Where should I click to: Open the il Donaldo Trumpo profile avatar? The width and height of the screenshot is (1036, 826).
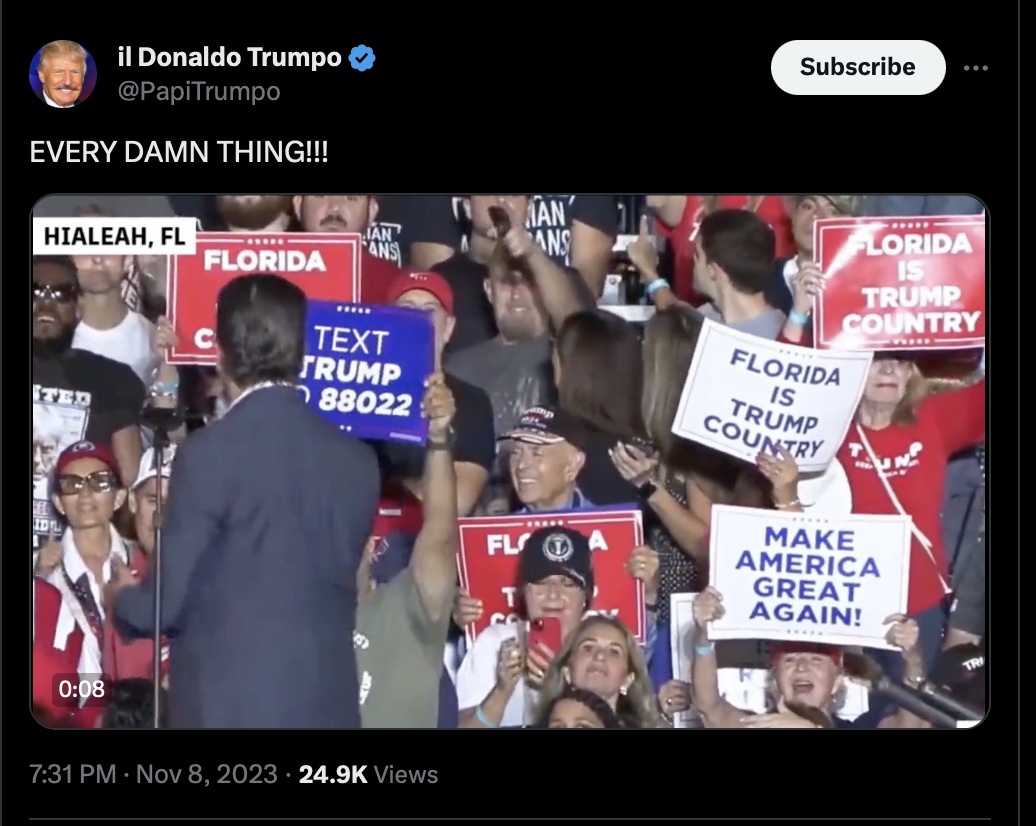[x=63, y=73]
